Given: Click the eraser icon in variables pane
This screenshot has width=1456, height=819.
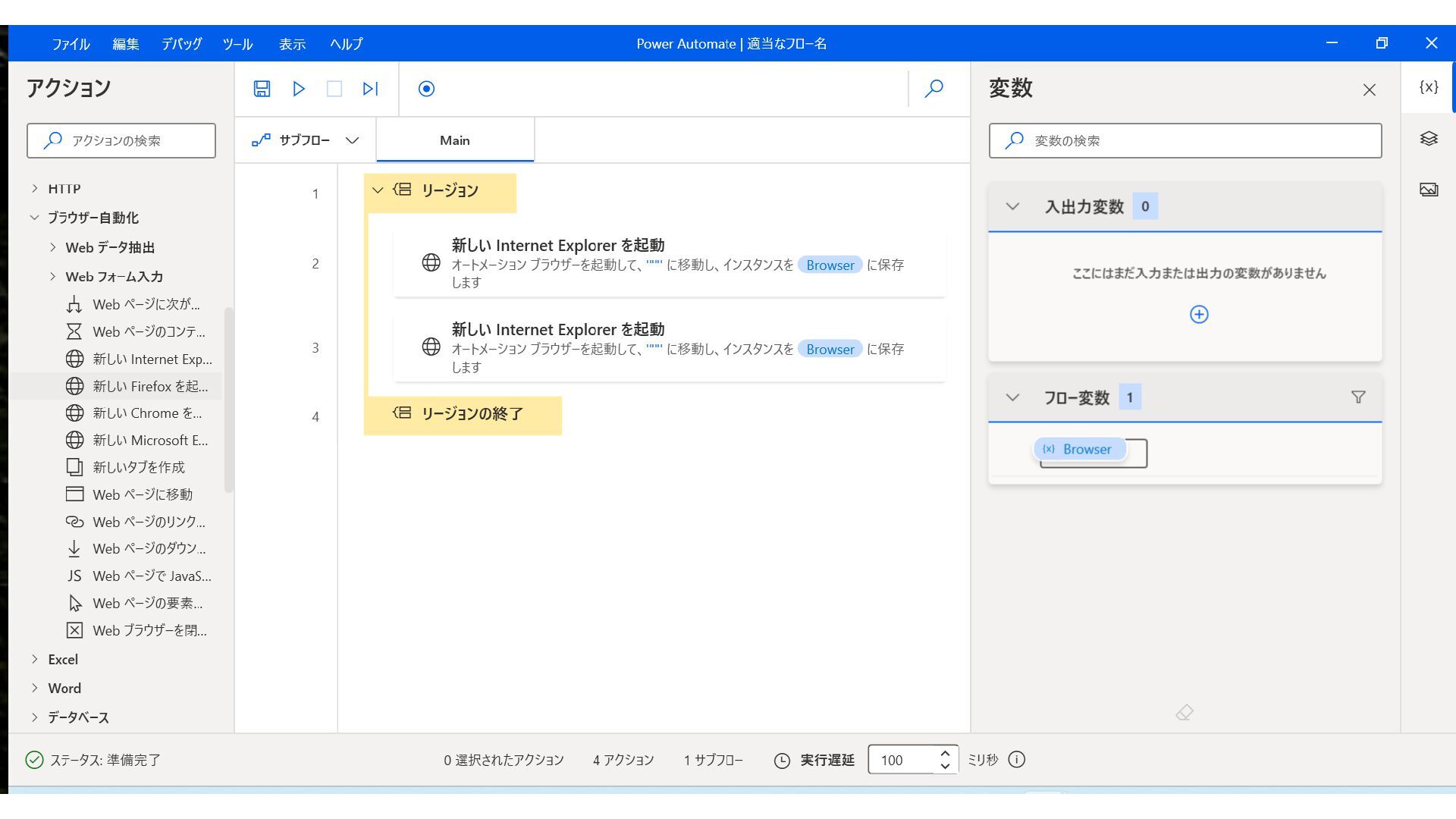Looking at the screenshot, I should 1185,713.
